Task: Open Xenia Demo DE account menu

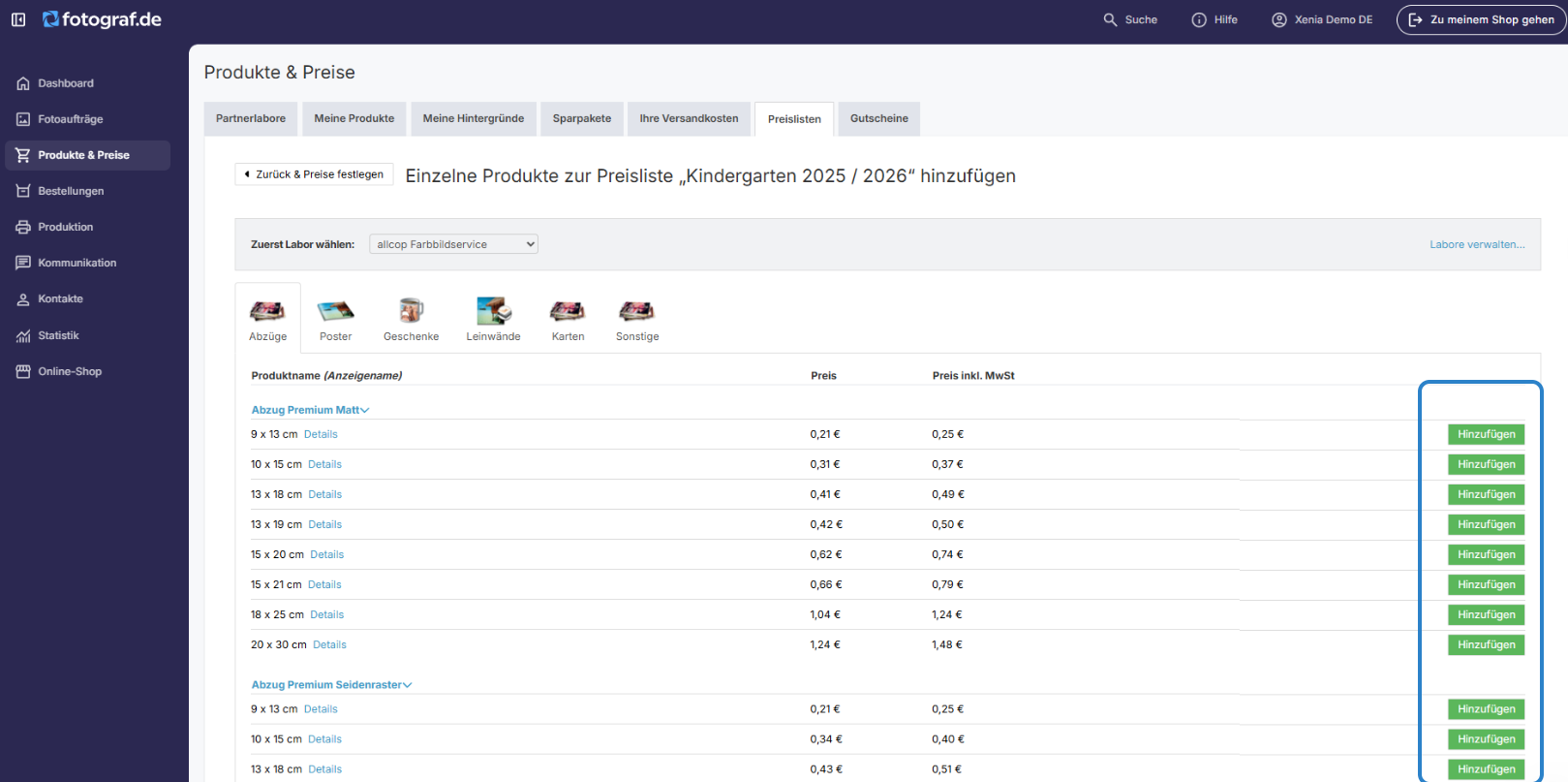Action: tap(1322, 19)
